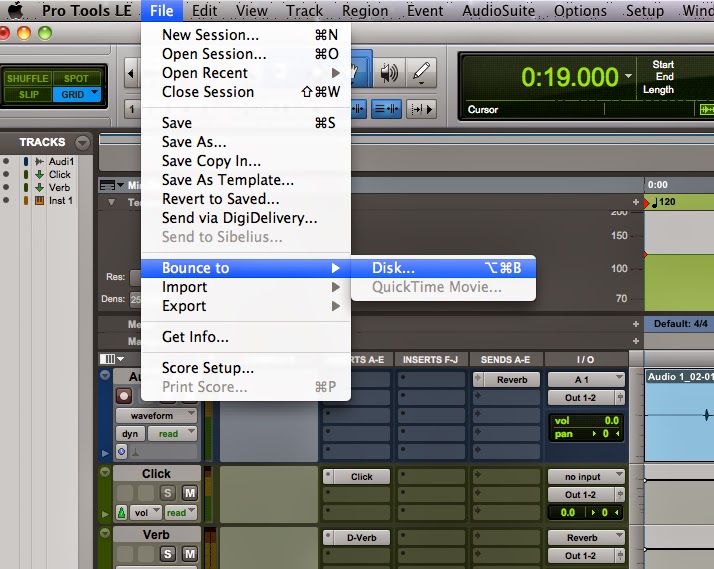The width and height of the screenshot is (714, 569).
Task: Click the dyn button on Audio track
Action: (x=130, y=434)
